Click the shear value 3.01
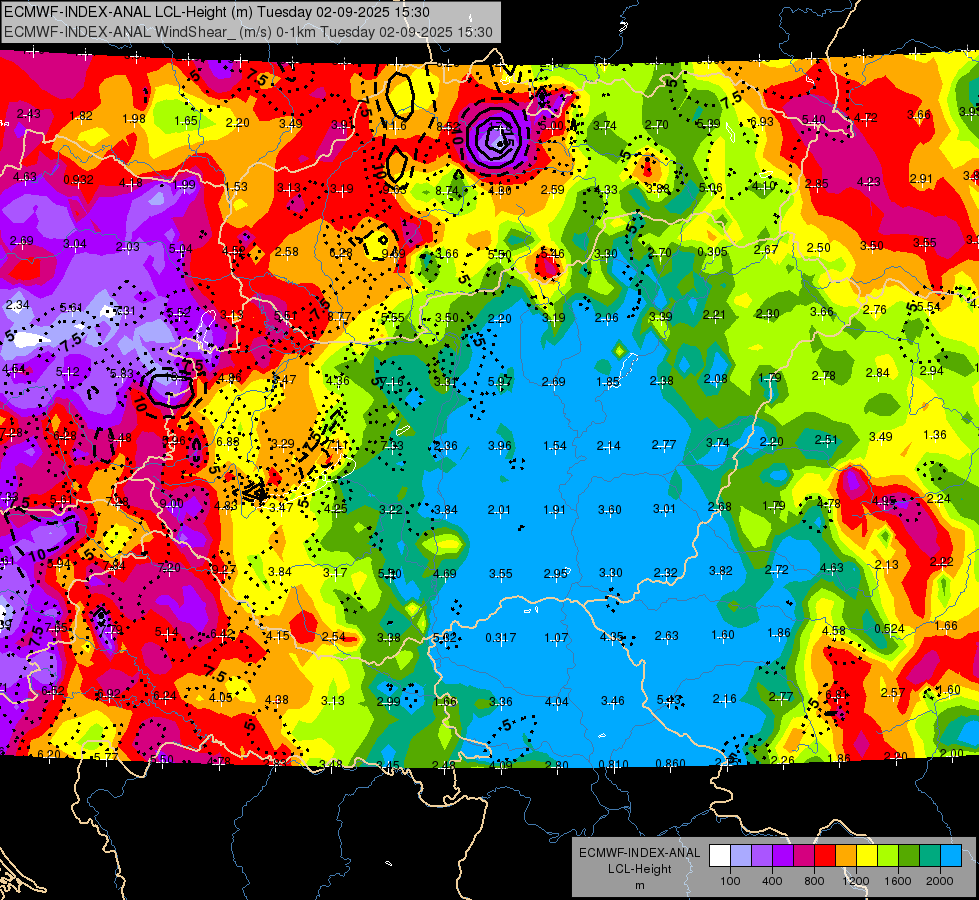This screenshot has width=979, height=900. click(x=664, y=508)
